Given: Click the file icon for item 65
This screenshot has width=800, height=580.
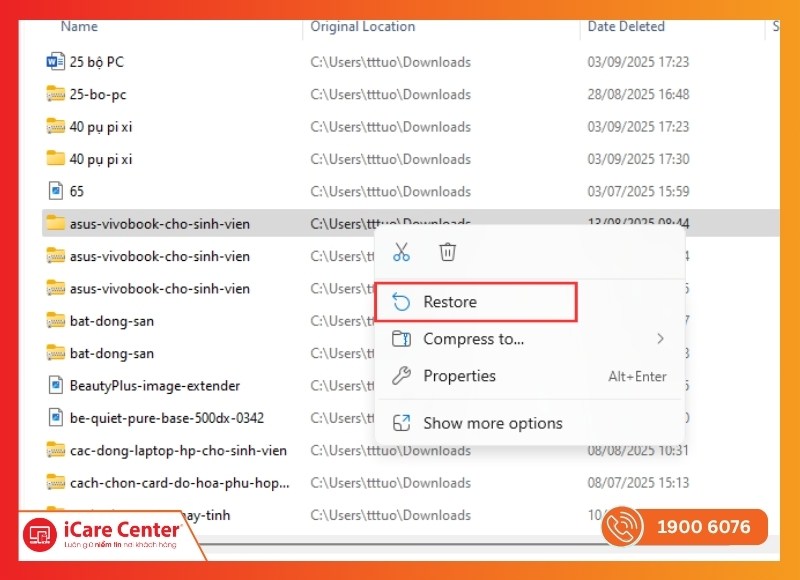Looking at the screenshot, I should (55, 191).
